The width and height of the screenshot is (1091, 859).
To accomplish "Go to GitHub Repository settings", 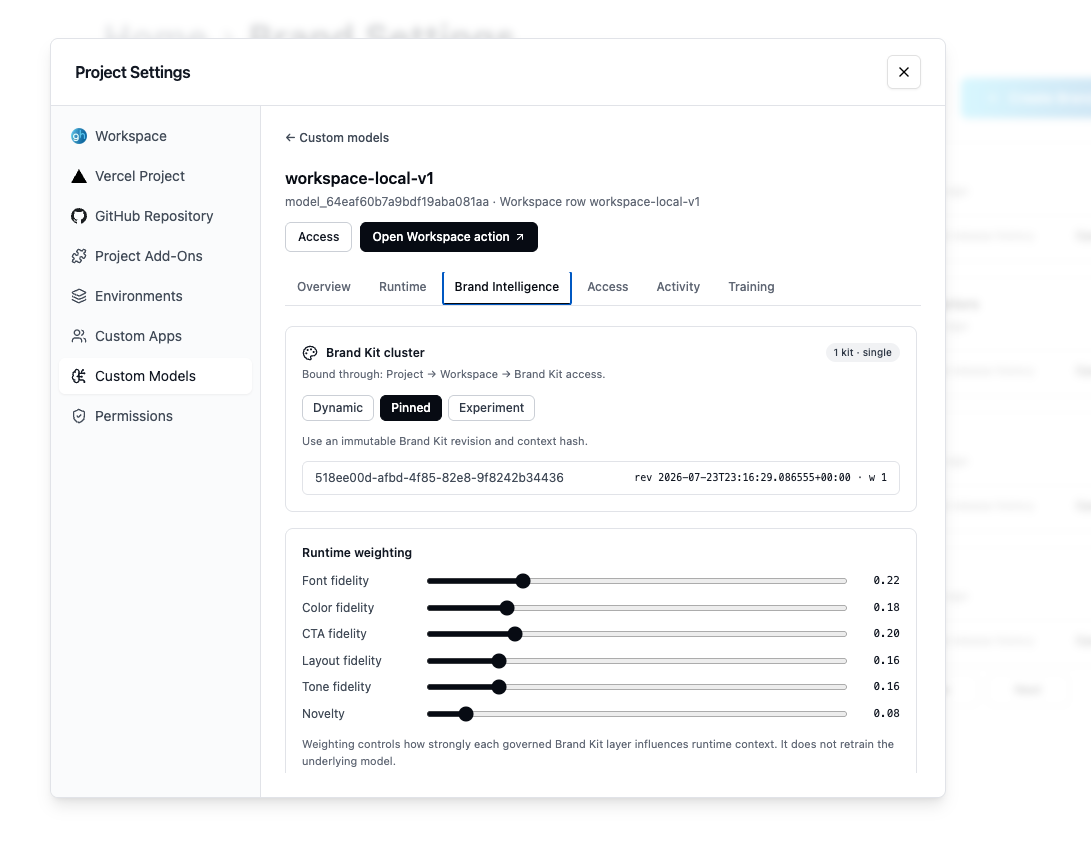I will click(155, 216).
